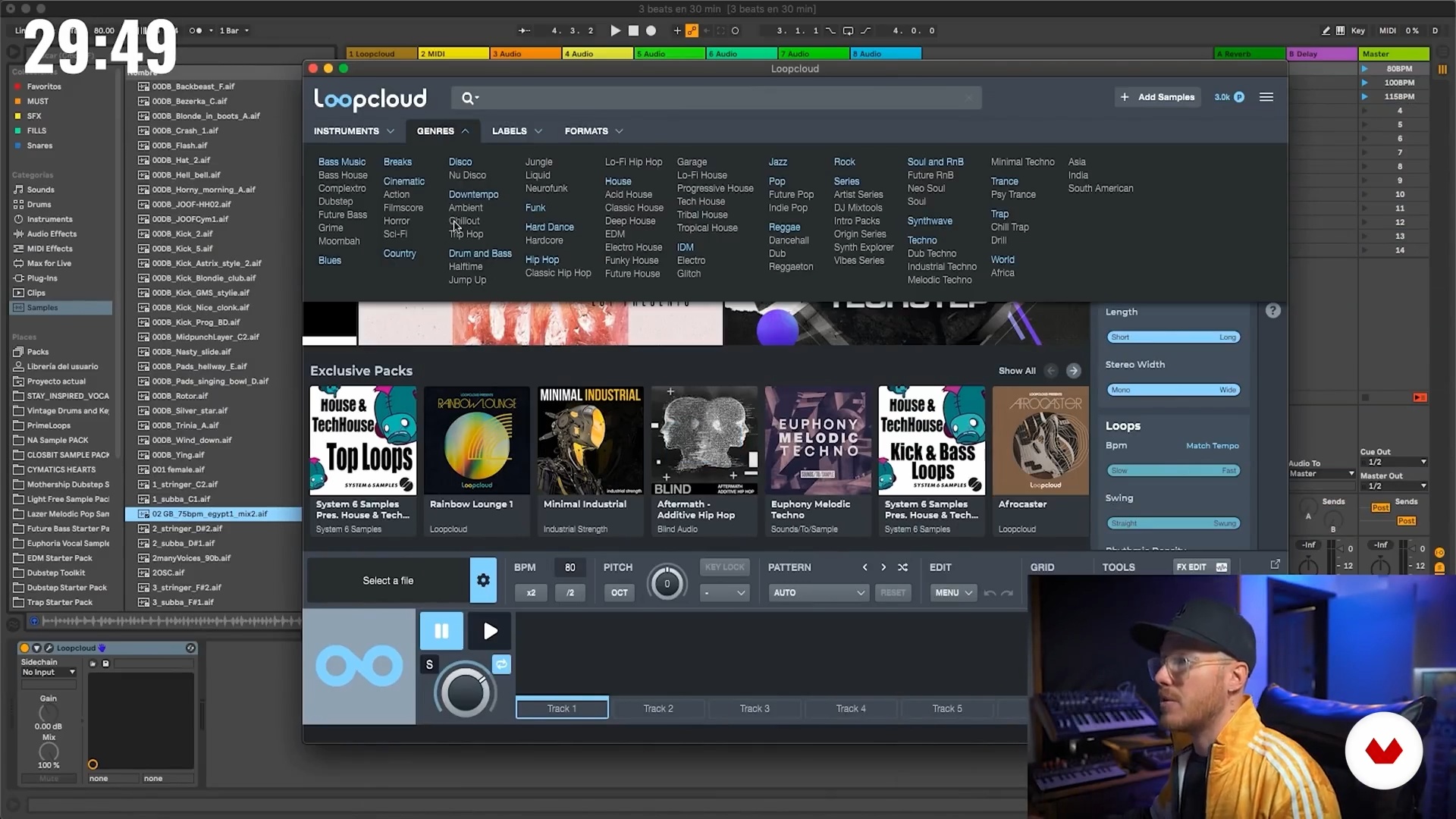Select Track 3 tab

[755, 708]
